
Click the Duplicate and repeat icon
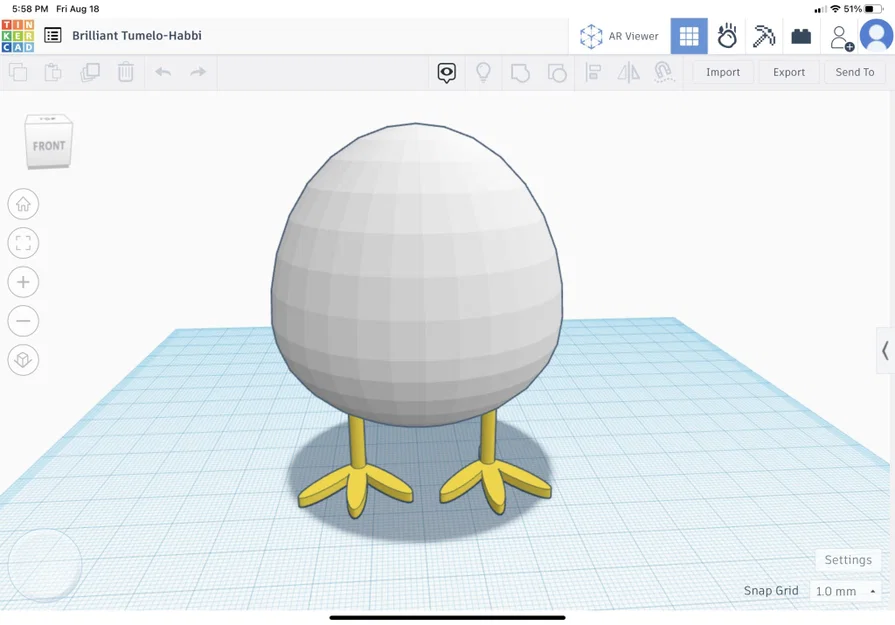90,72
